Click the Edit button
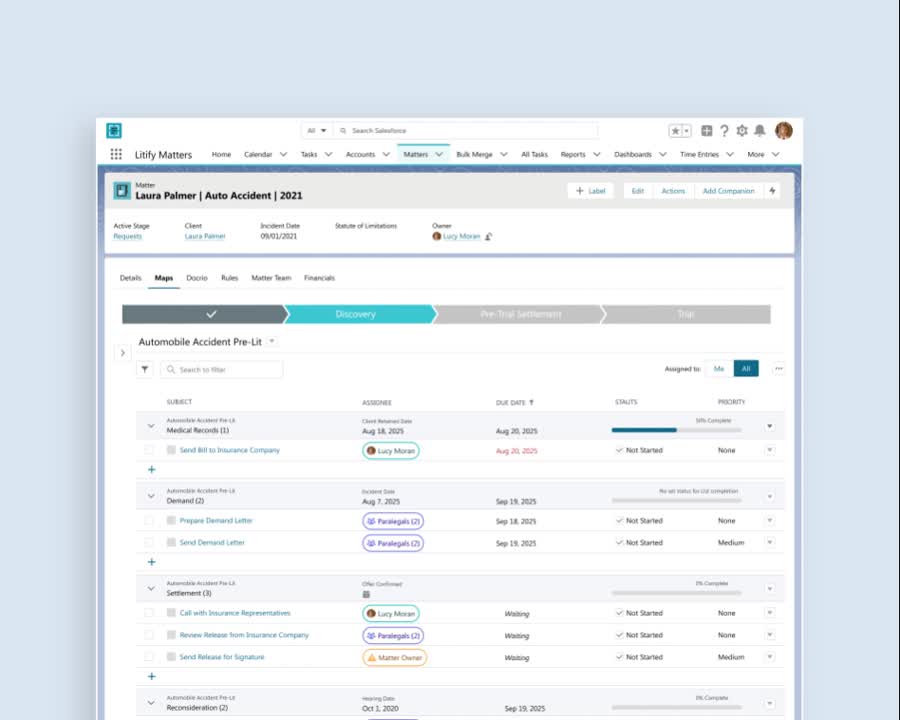The height and width of the screenshot is (720, 900). pyautogui.click(x=638, y=191)
